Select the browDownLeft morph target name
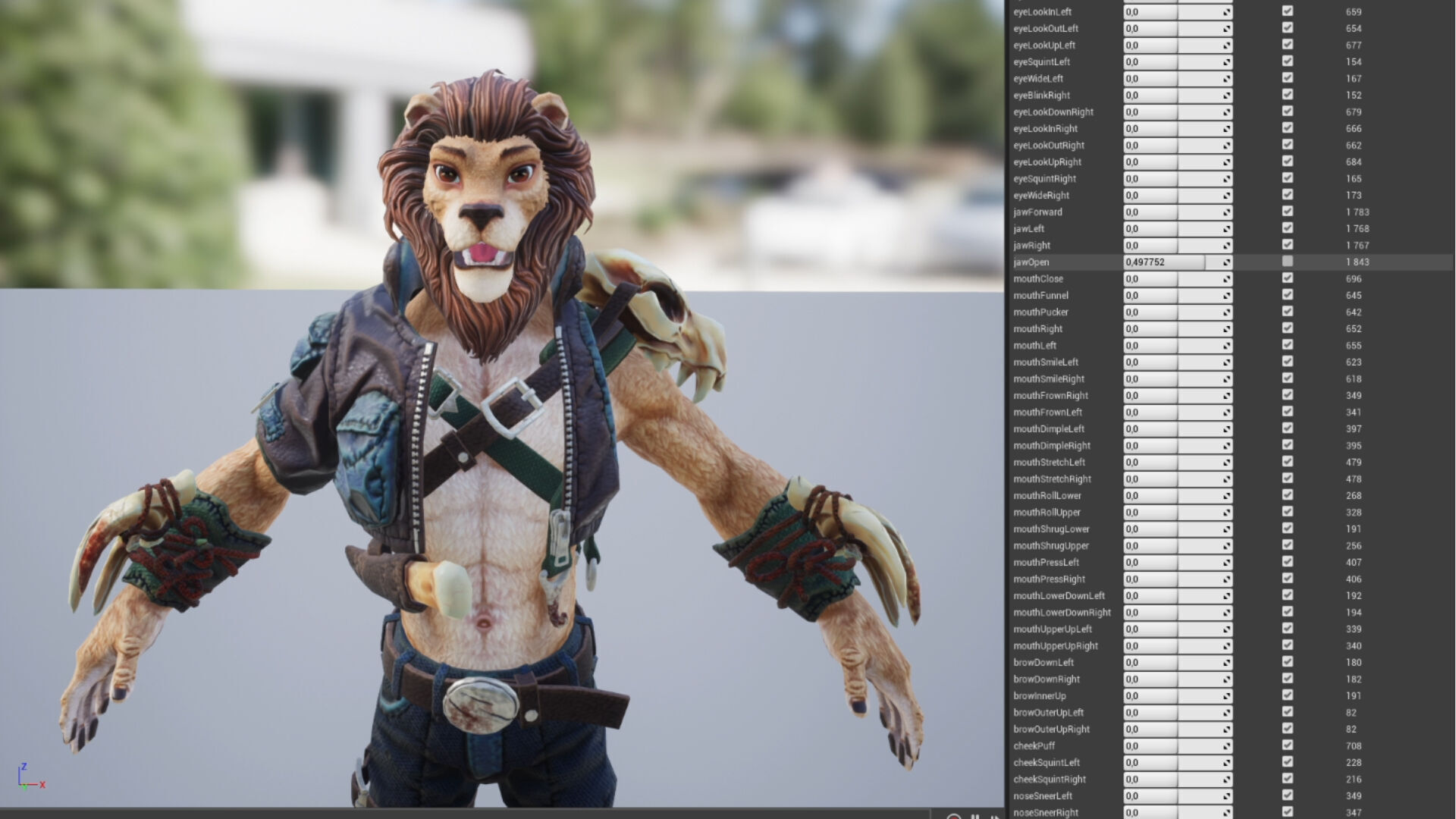 coord(1043,663)
